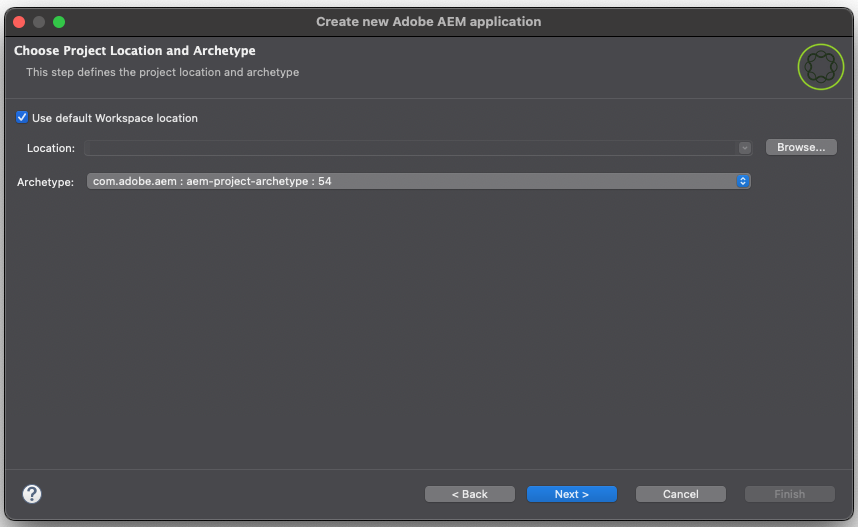Click the help question mark icon
The width and height of the screenshot is (858, 527).
point(32,494)
